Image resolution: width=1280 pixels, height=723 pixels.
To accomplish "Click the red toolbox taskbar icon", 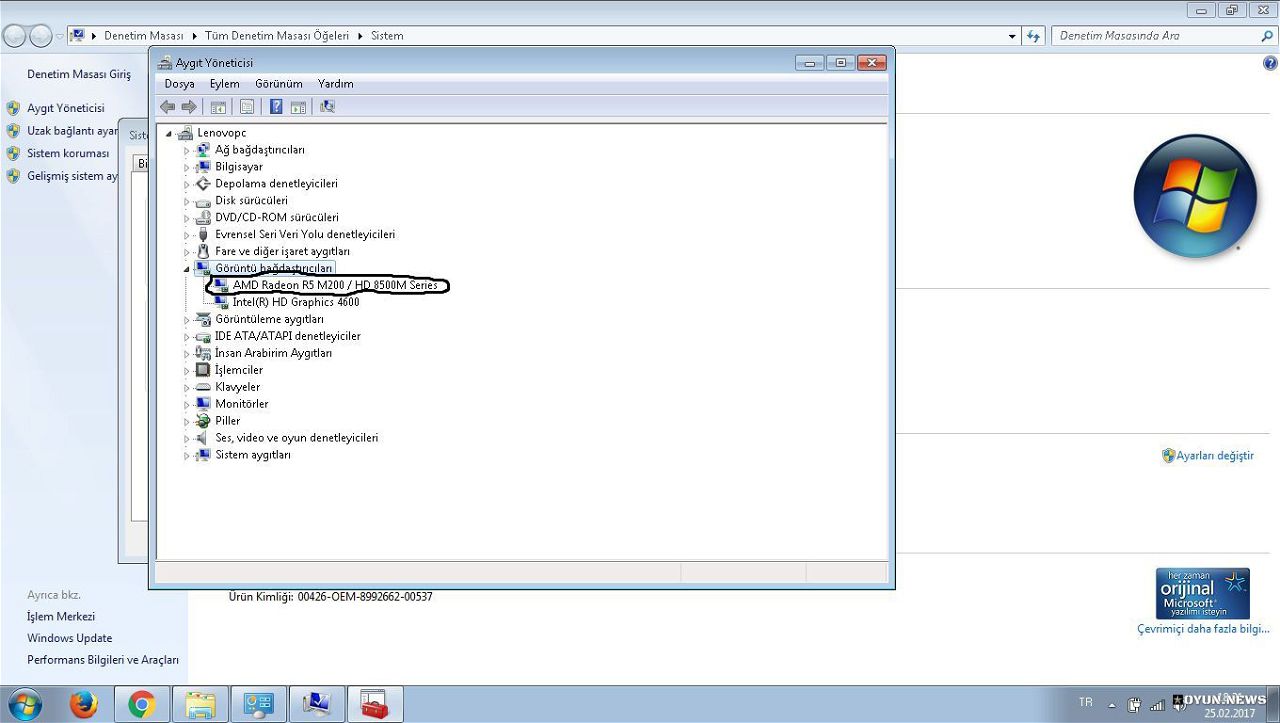I will (x=375, y=705).
